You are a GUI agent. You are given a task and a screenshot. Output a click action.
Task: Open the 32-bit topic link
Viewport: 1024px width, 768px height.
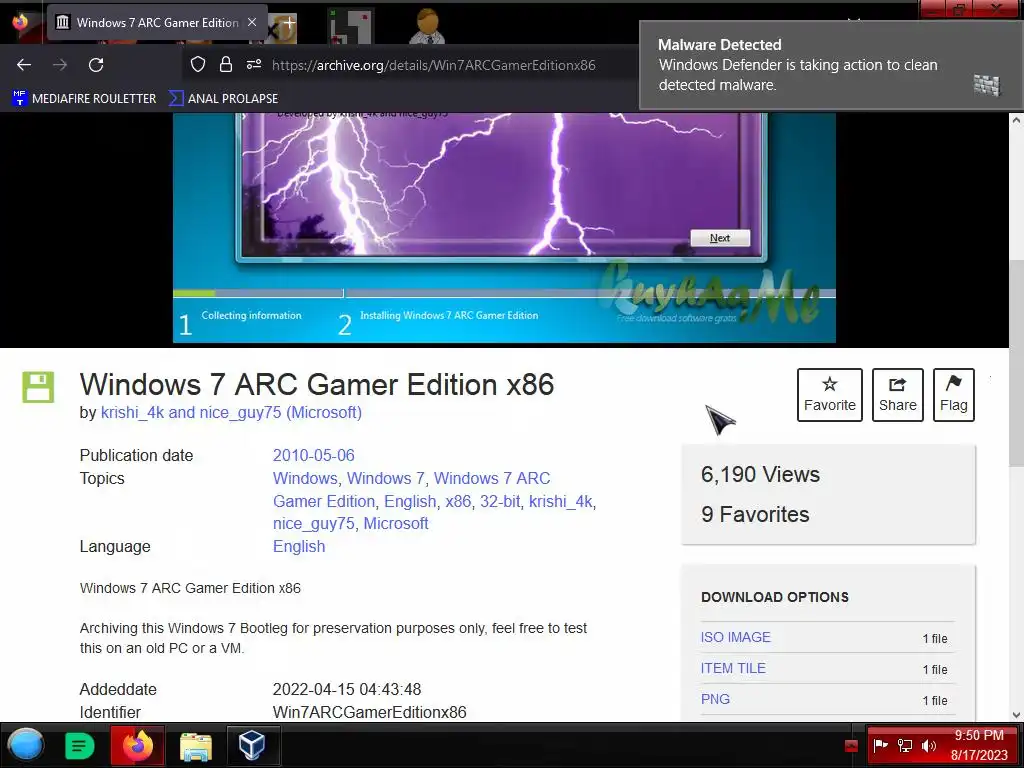500,501
